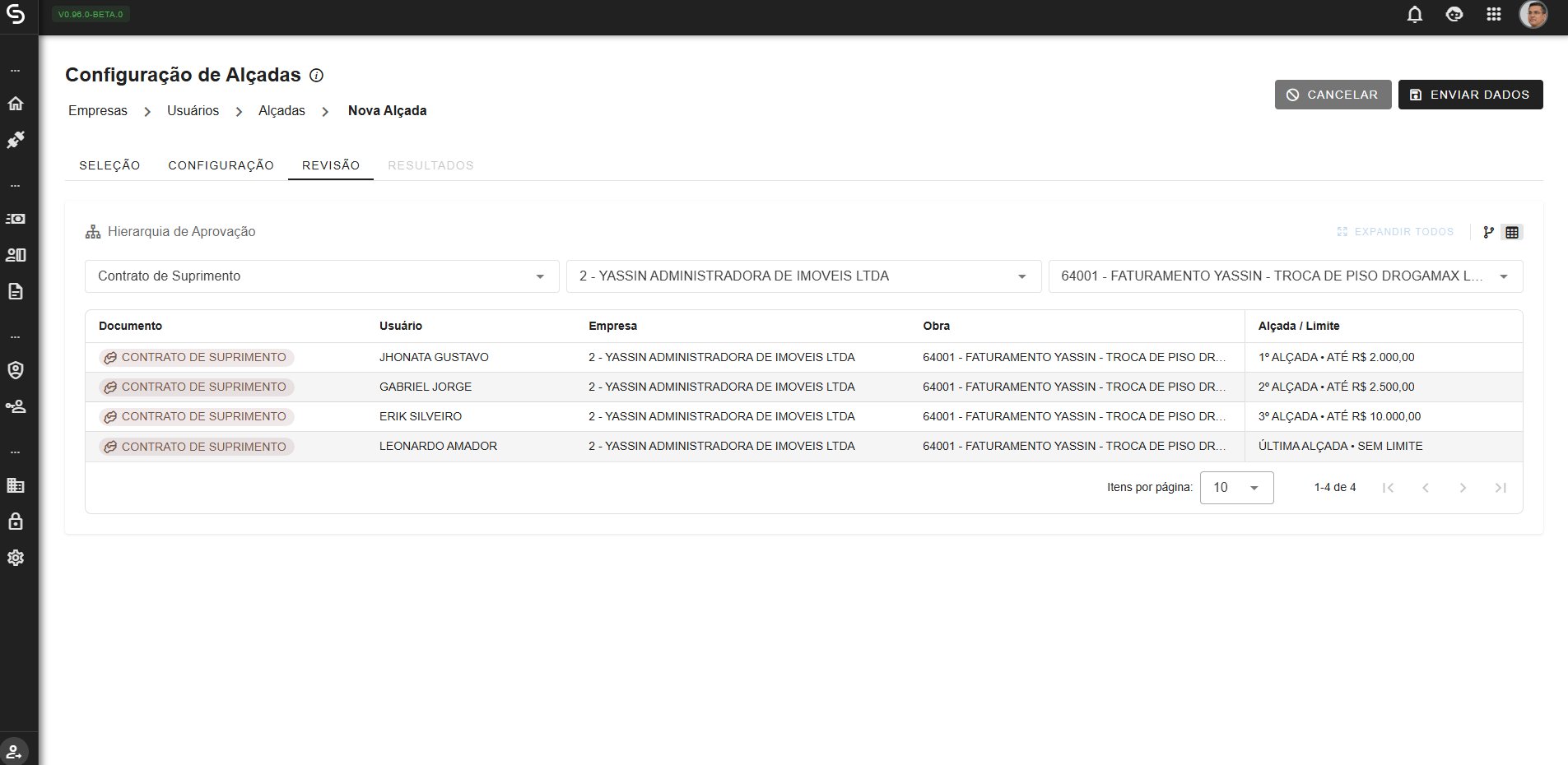Click the 1-4 de 4 pagination label
This screenshot has width=1568, height=765.
[1335, 488]
